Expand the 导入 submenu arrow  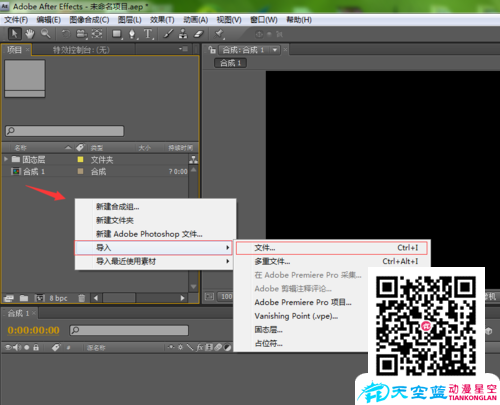(x=228, y=248)
